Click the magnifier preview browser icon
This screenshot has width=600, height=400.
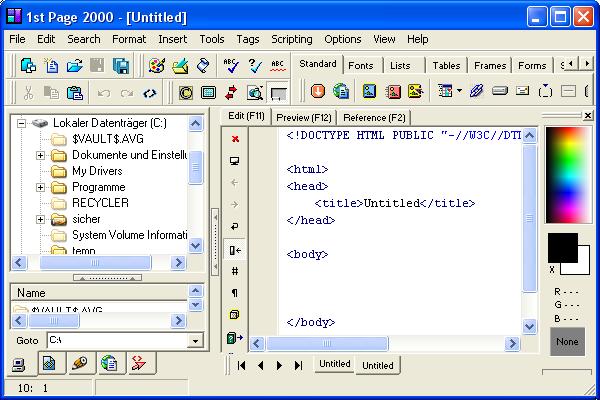(x=254, y=93)
